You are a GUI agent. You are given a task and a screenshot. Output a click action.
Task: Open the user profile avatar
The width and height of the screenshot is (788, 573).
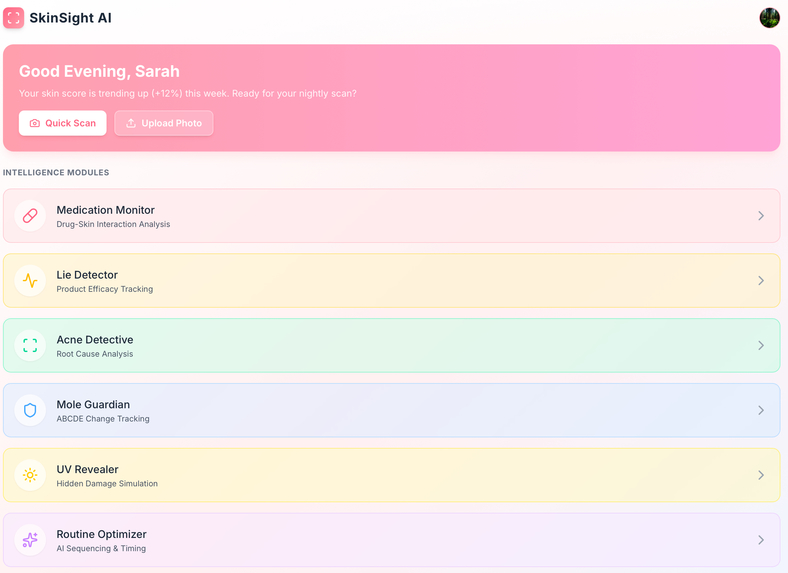click(x=769, y=18)
